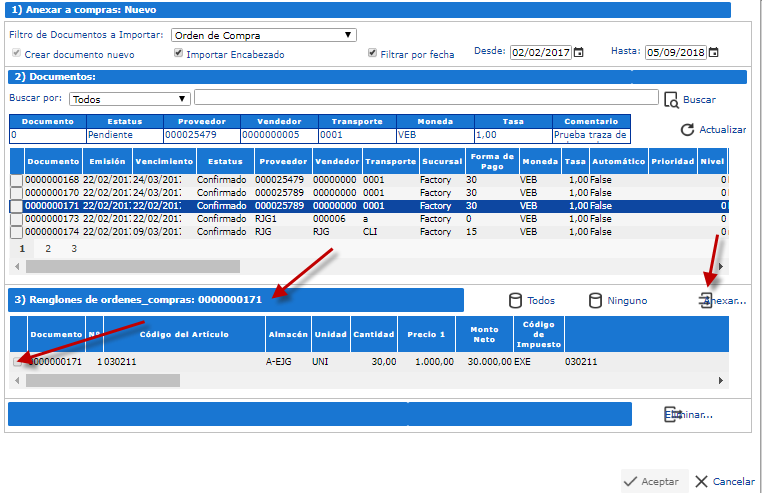Go to page 3 of documents
Viewport: 762px width, 493px height.
click(73, 248)
